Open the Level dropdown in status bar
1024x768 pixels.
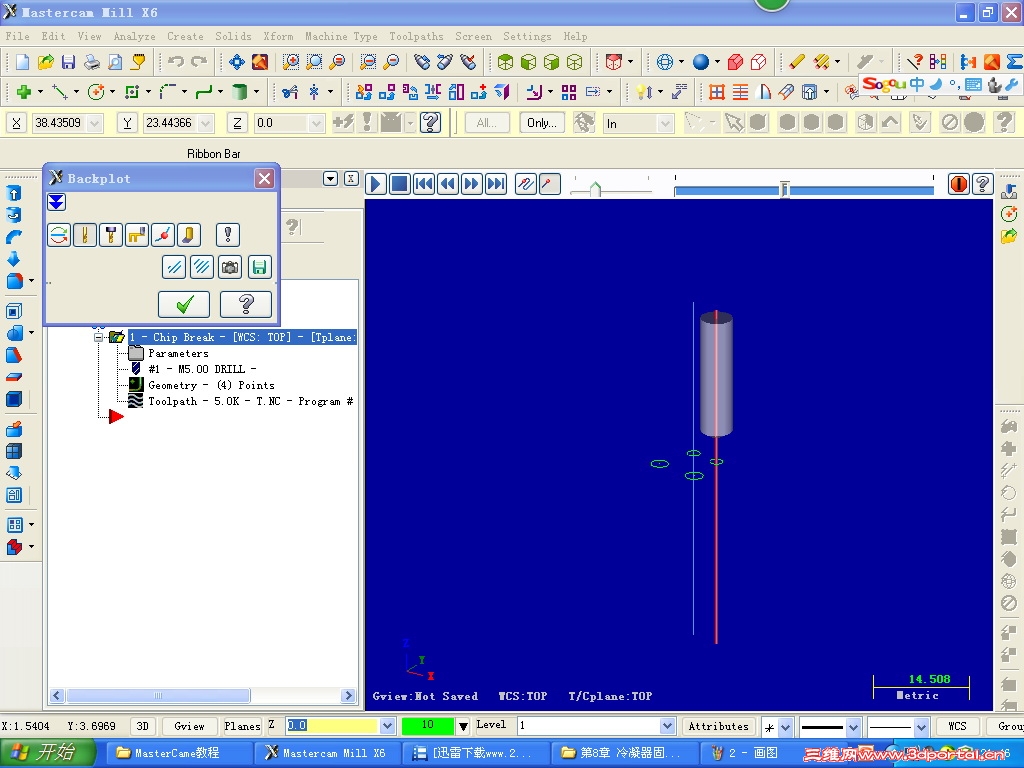[x=667, y=726]
